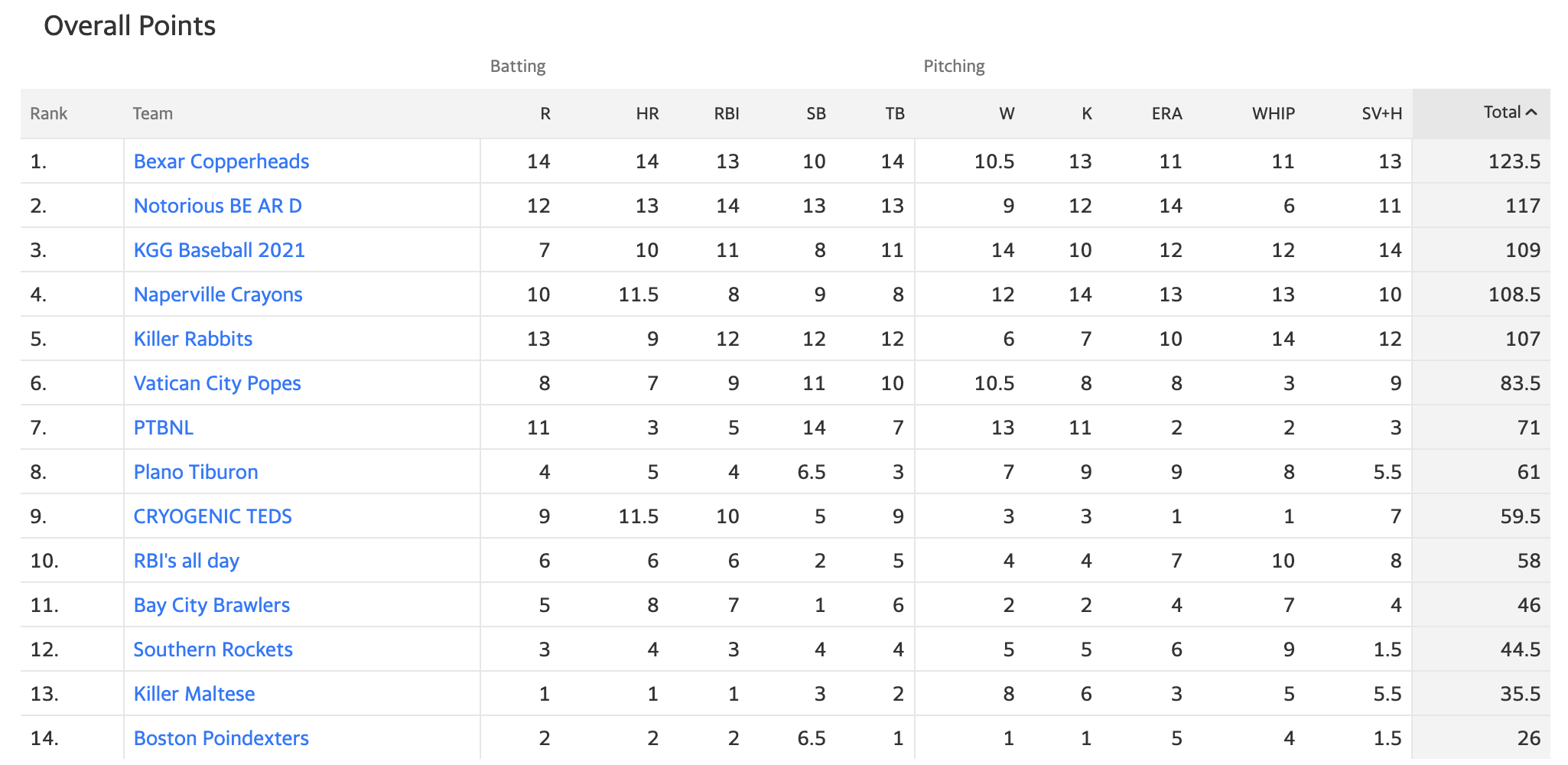Open Boston Poindexters team page
The image size is (1568, 765).
[221, 738]
